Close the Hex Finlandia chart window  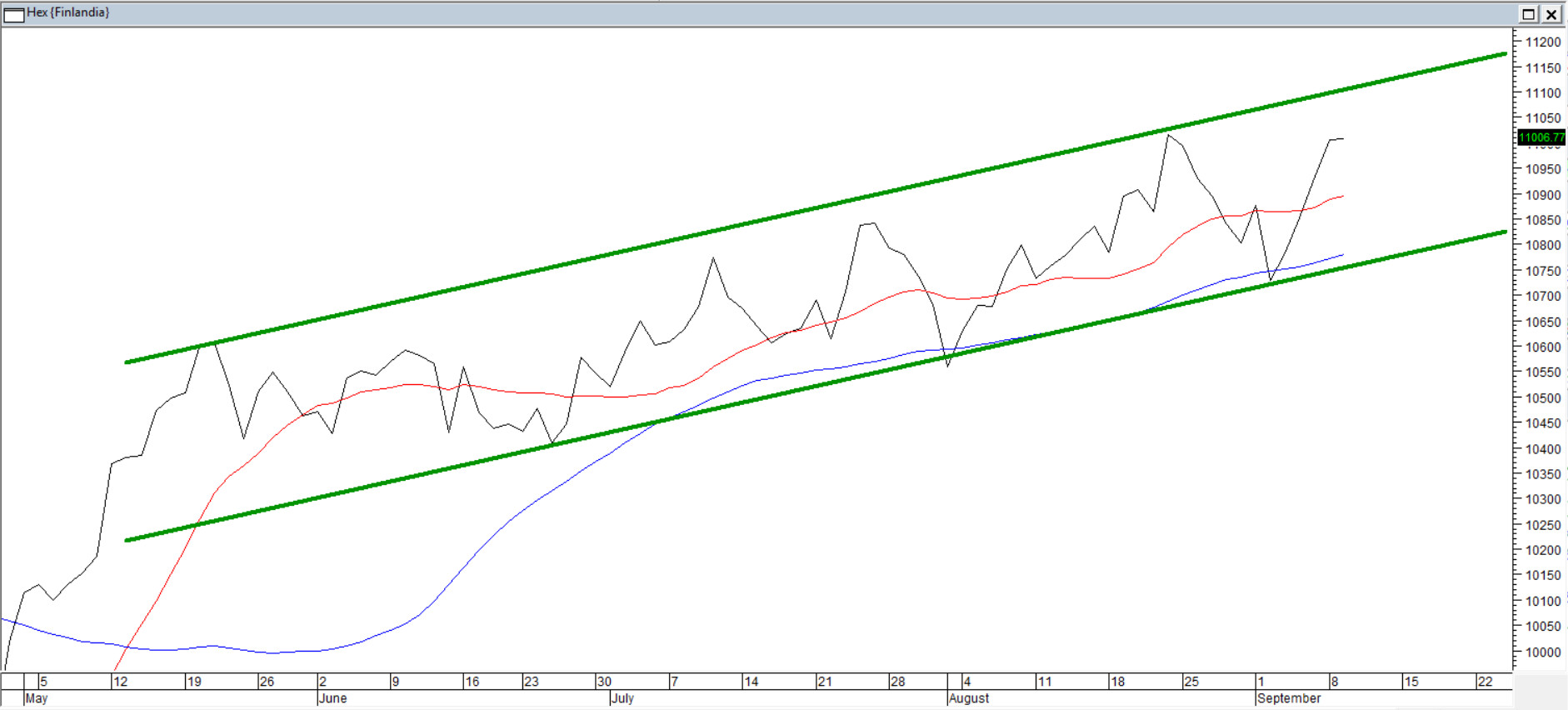1551,14
